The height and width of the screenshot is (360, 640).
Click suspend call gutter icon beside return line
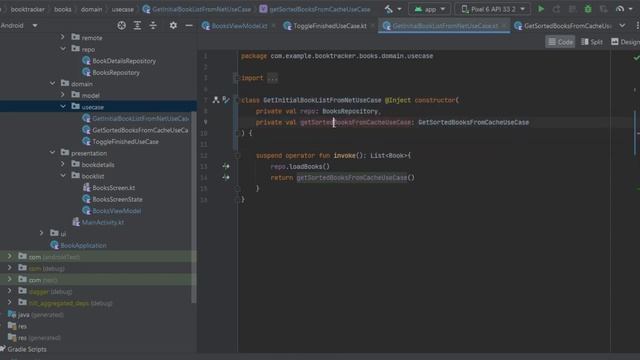pos(226,177)
